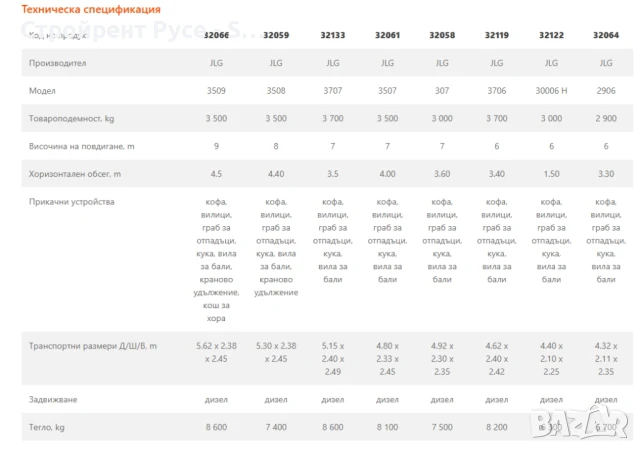Click JLG manufacturer cell under code 32133

(x=333, y=63)
